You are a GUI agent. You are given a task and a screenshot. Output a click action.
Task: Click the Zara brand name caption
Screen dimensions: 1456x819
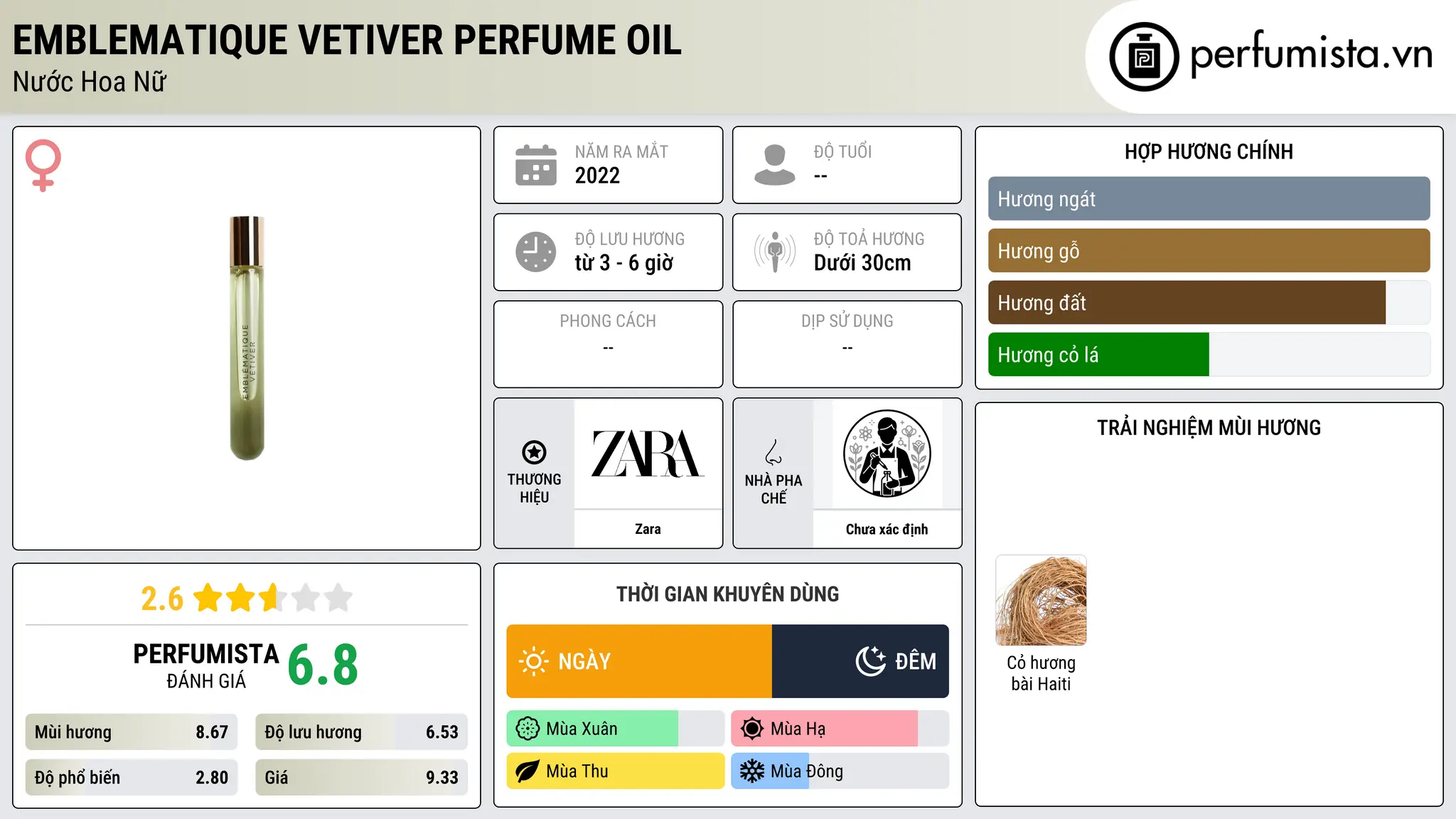tap(648, 529)
